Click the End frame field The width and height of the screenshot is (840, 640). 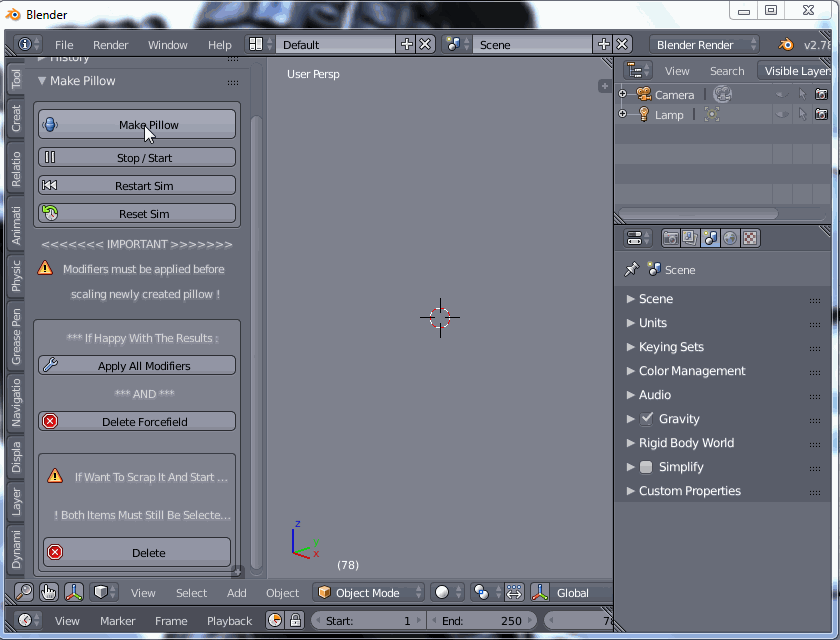tap(481, 621)
